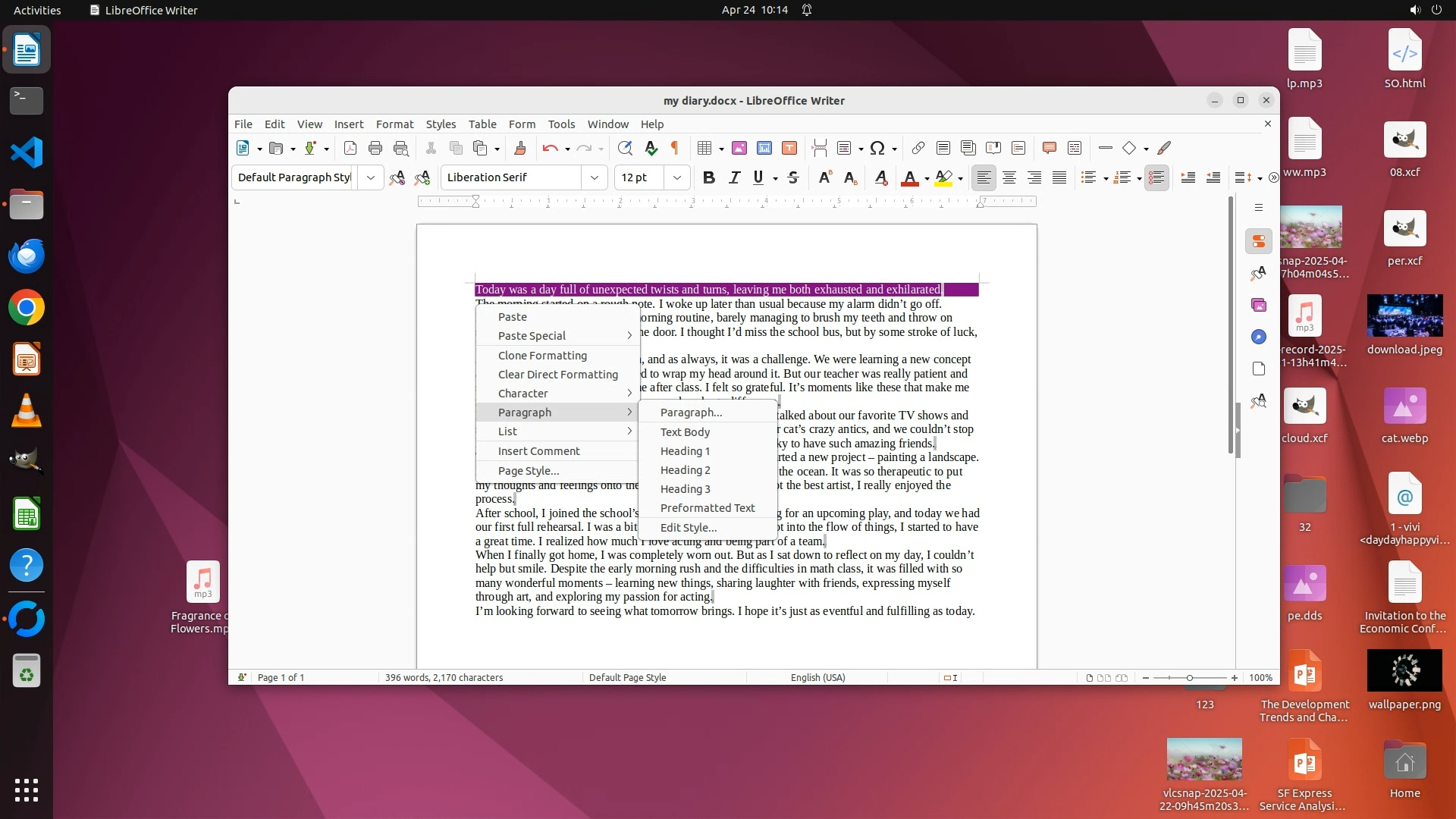Open the sidebar Navigator compass icon
The image size is (1456, 819).
click(x=1259, y=337)
